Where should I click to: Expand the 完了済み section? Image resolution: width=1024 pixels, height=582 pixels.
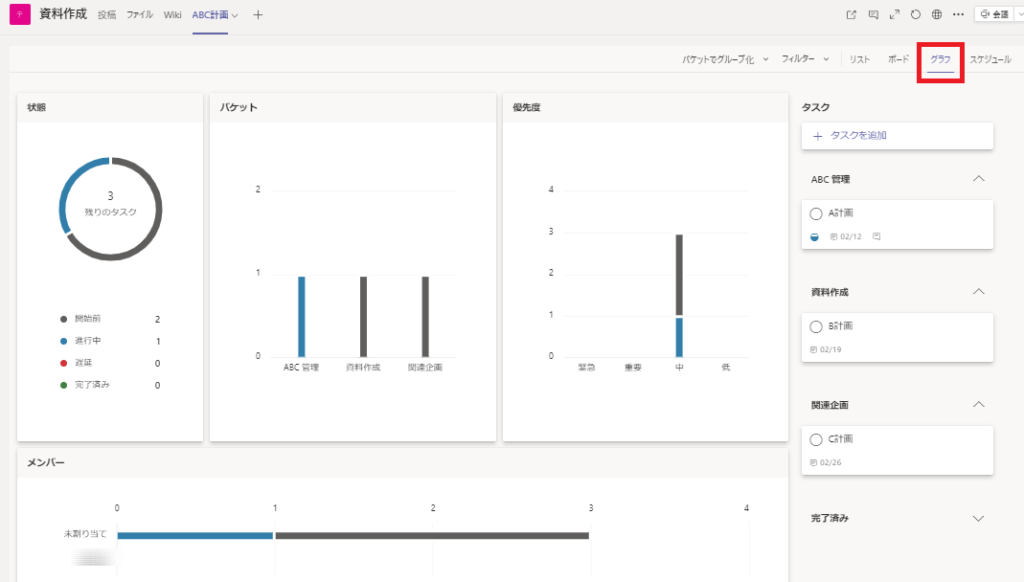tap(979, 519)
